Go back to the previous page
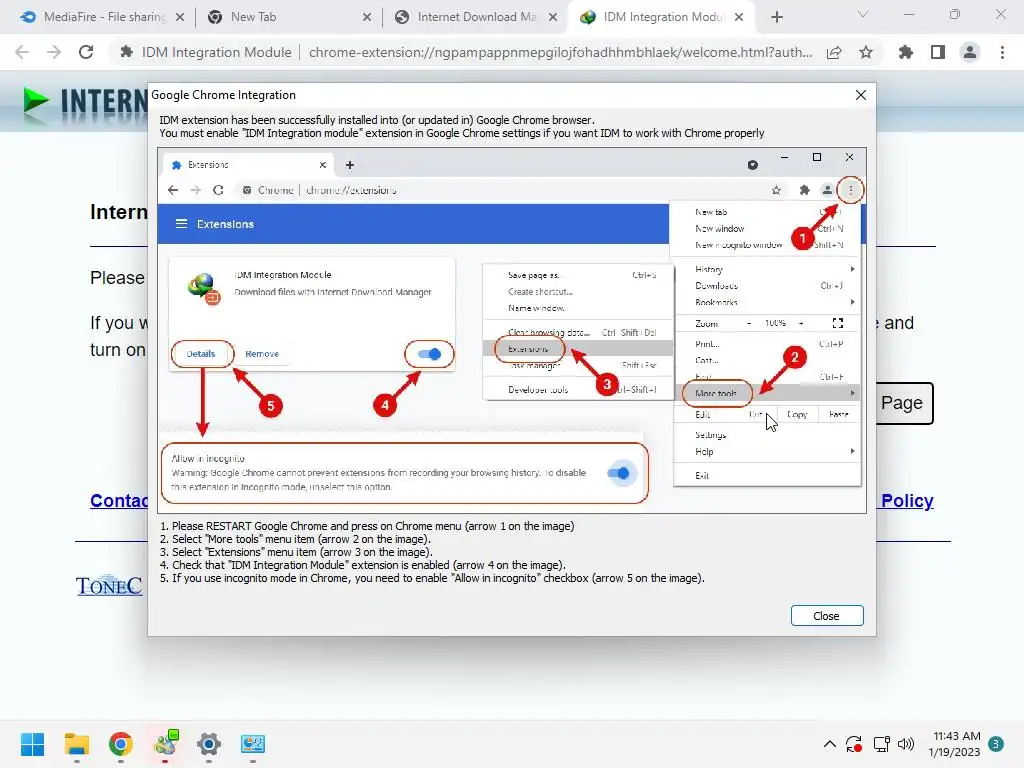The width and height of the screenshot is (1024, 768). [22, 52]
